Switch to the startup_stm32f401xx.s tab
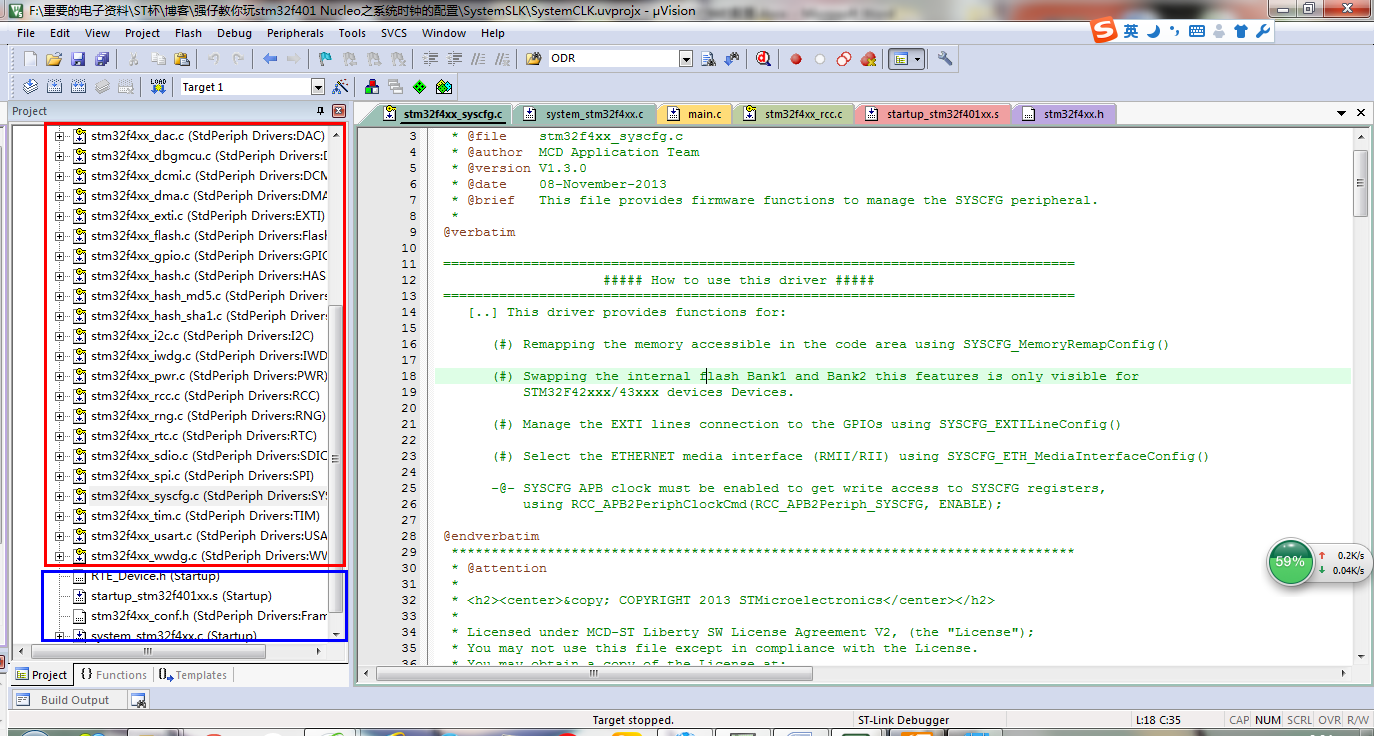 (932, 114)
